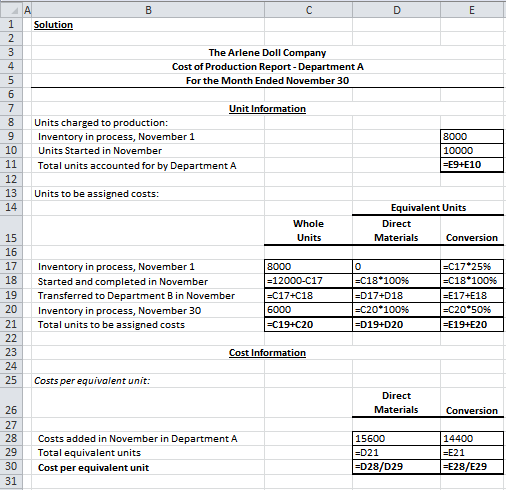Select cell with formula =E17+E18
The image size is (506, 490).
coord(472,295)
